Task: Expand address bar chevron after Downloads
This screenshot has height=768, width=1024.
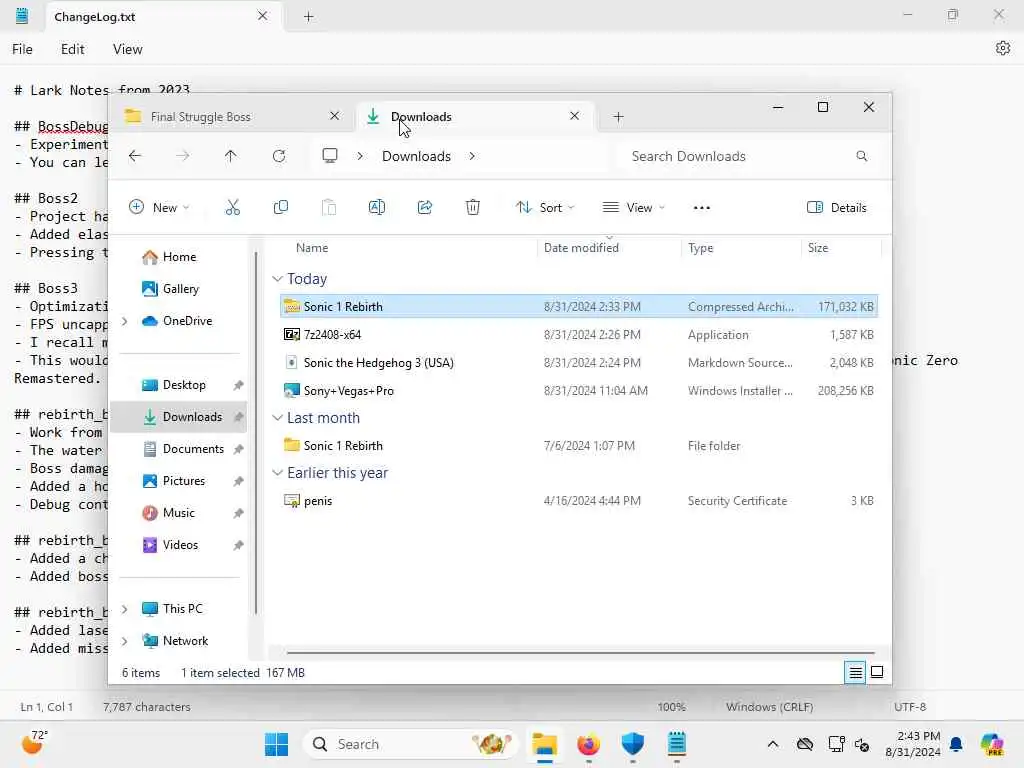Action: coord(472,156)
